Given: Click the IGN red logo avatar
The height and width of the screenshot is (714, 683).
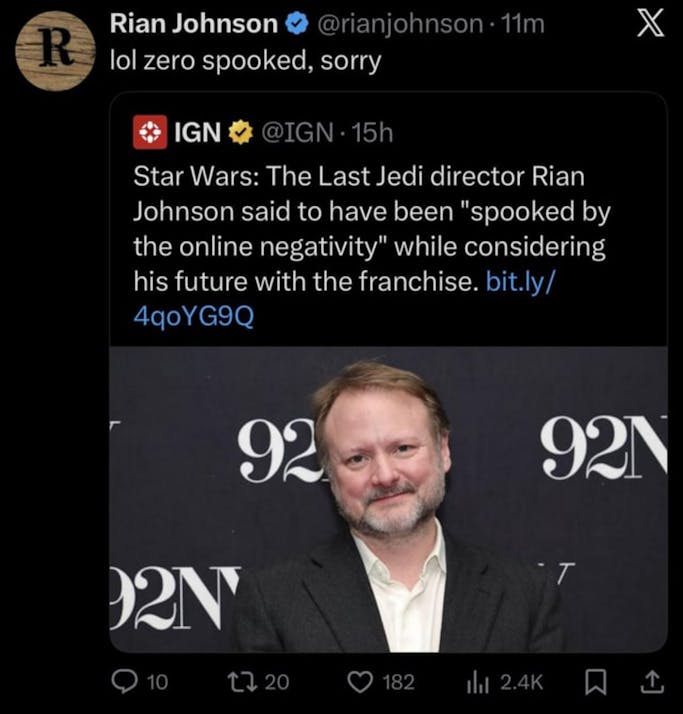Looking at the screenshot, I should [149, 130].
